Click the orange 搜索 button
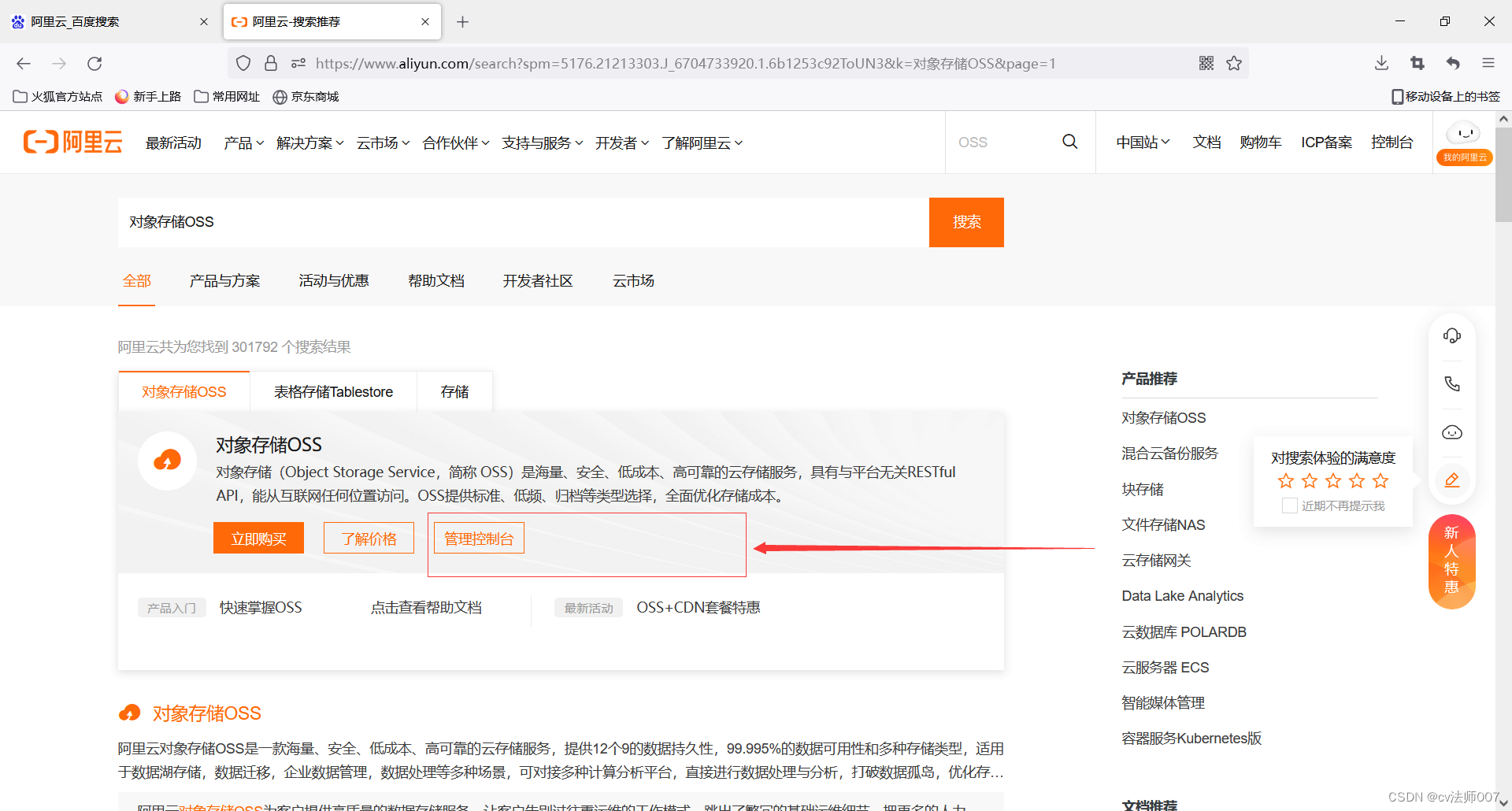1512x811 pixels. click(966, 222)
